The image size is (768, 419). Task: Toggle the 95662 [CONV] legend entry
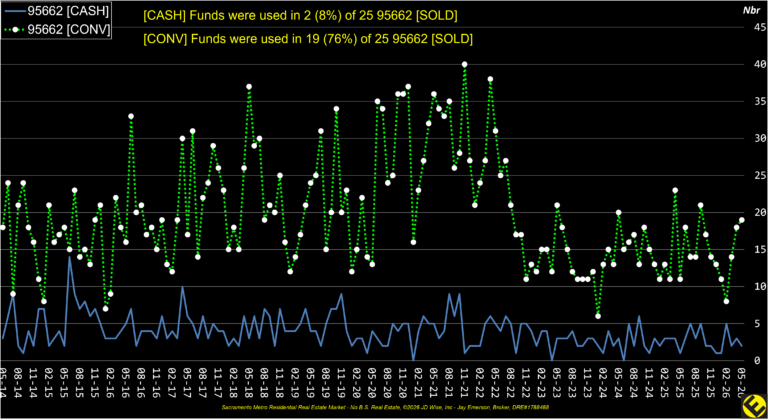point(56,29)
